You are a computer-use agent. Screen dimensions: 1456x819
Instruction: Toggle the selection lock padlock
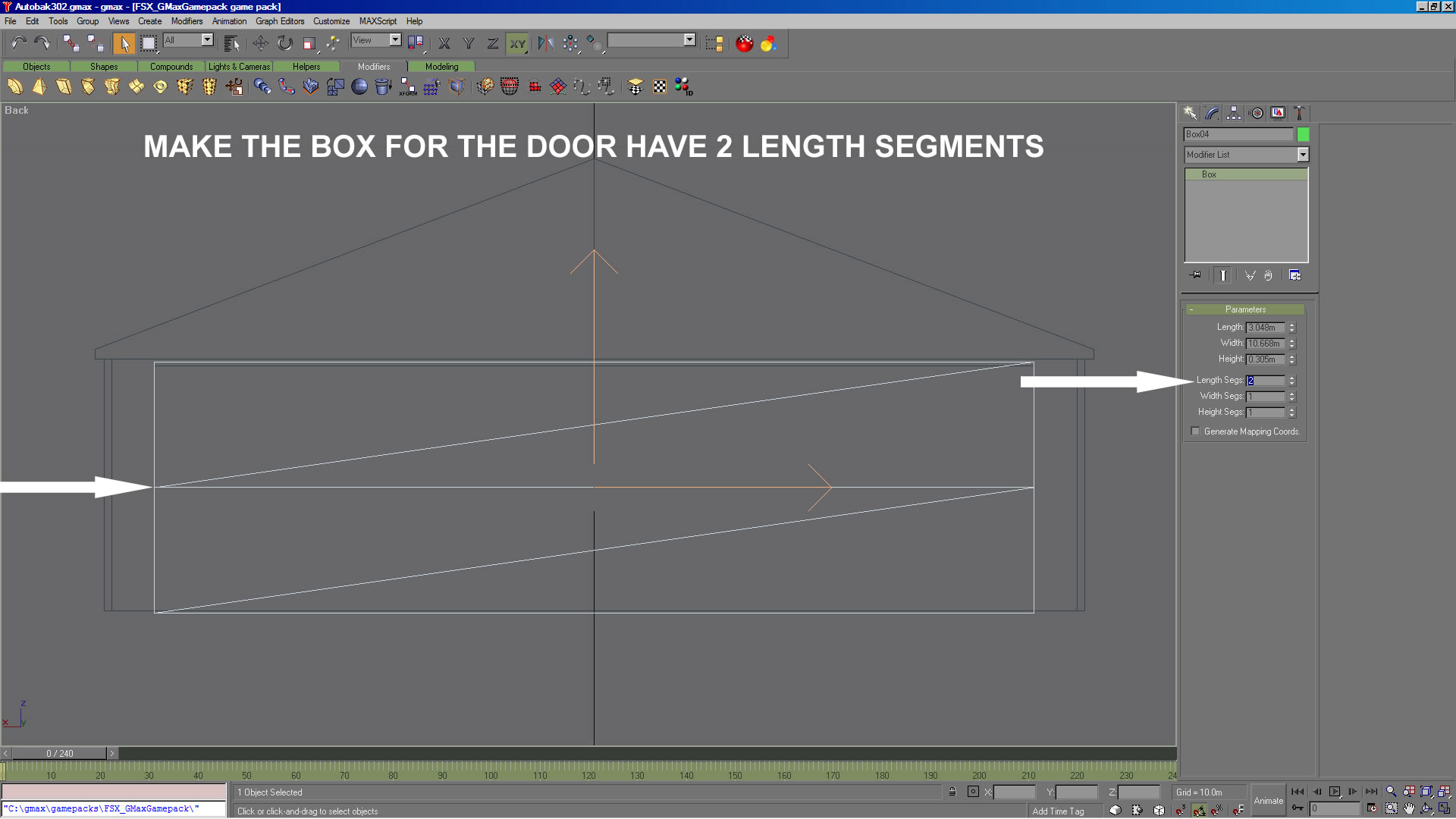[952, 792]
